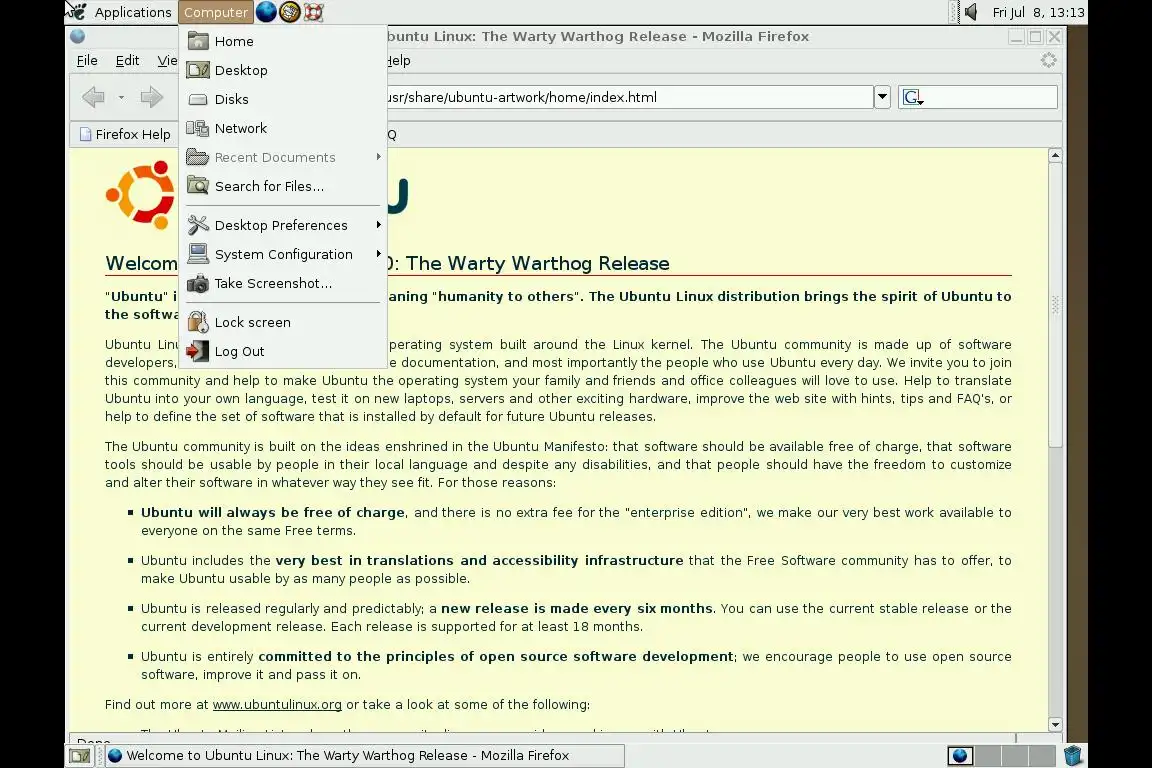Click the Show Desktop button in bottom panel
The image size is (1152, 768).
point(79,756)
